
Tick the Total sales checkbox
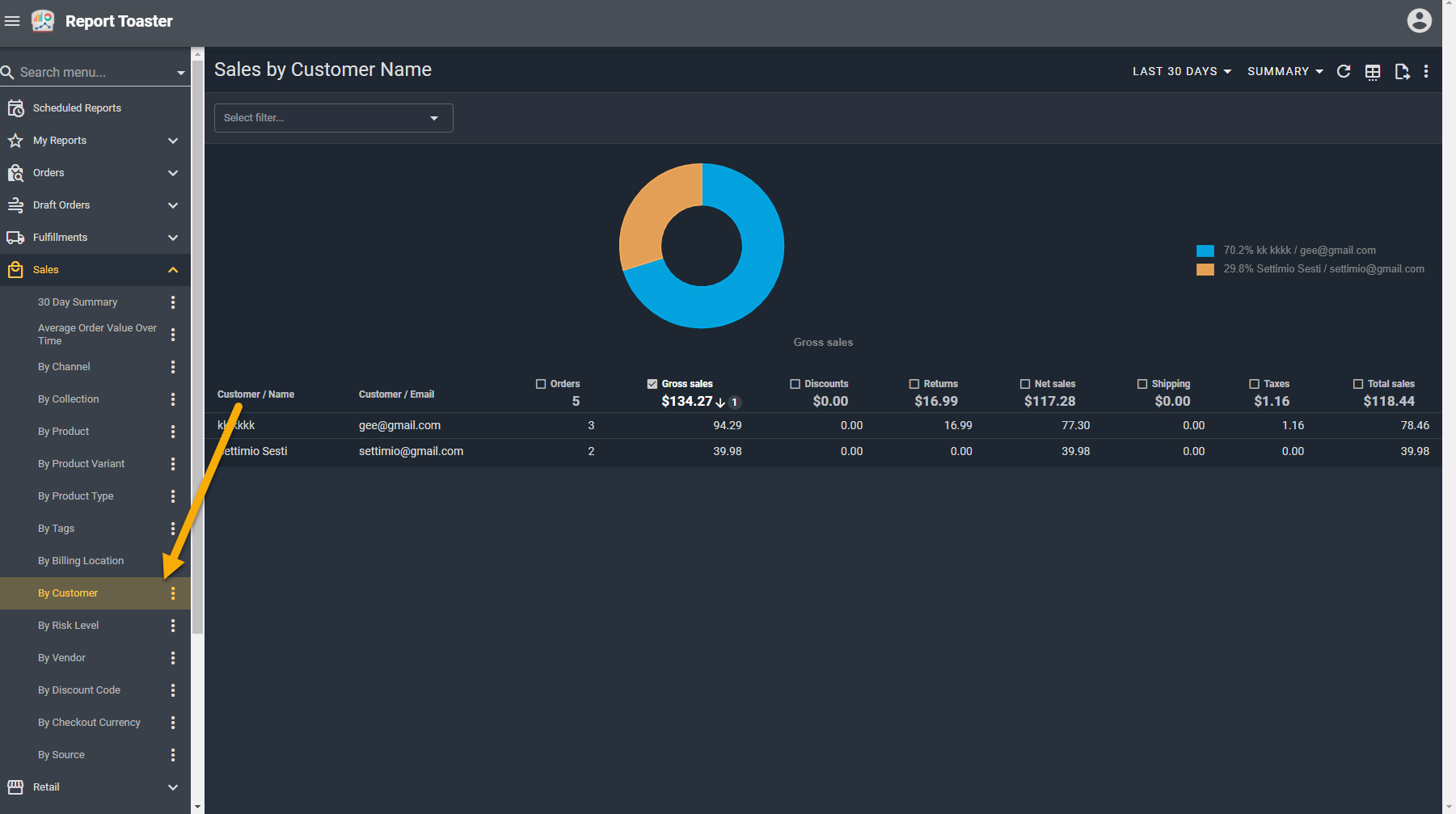(1358, 384)
